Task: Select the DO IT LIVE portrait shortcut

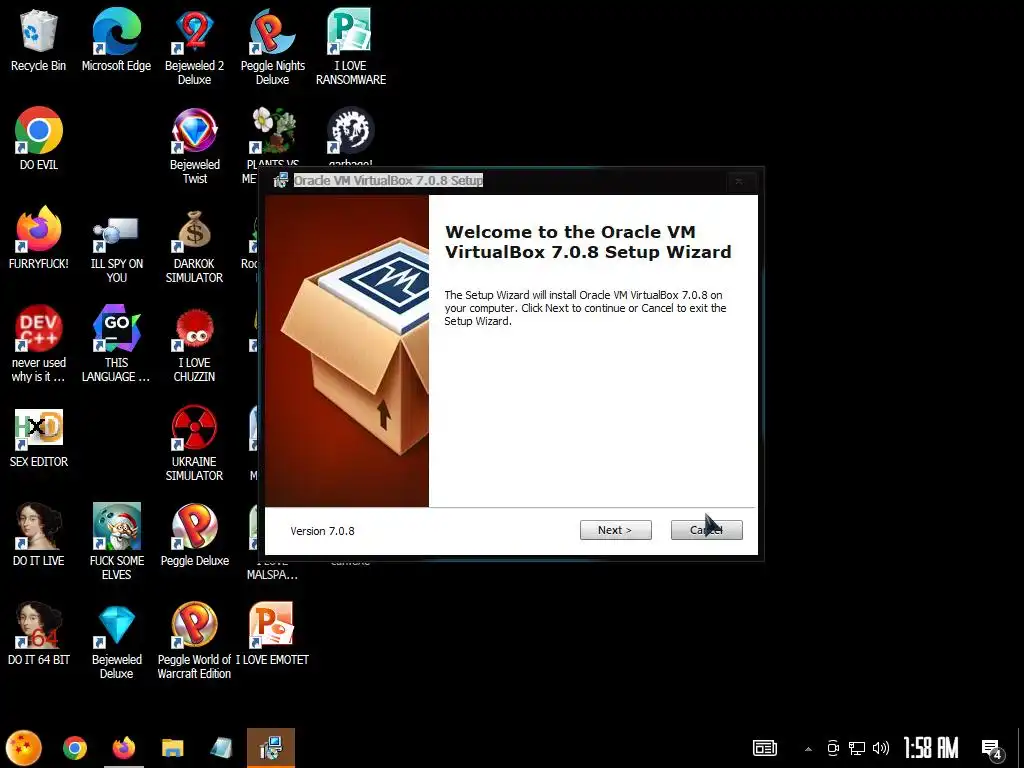Action: 39,534
